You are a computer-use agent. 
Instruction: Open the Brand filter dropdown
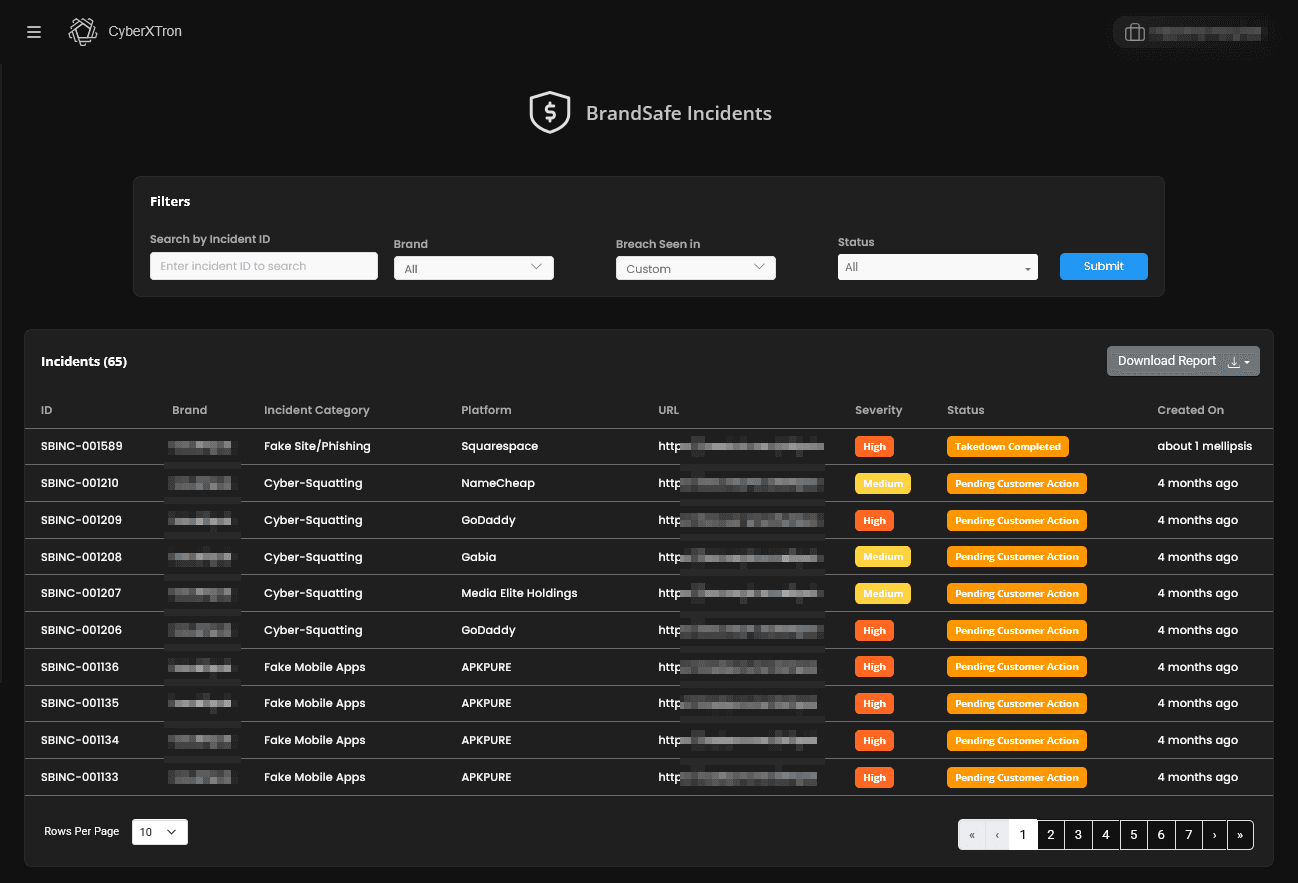click(473, 267)
